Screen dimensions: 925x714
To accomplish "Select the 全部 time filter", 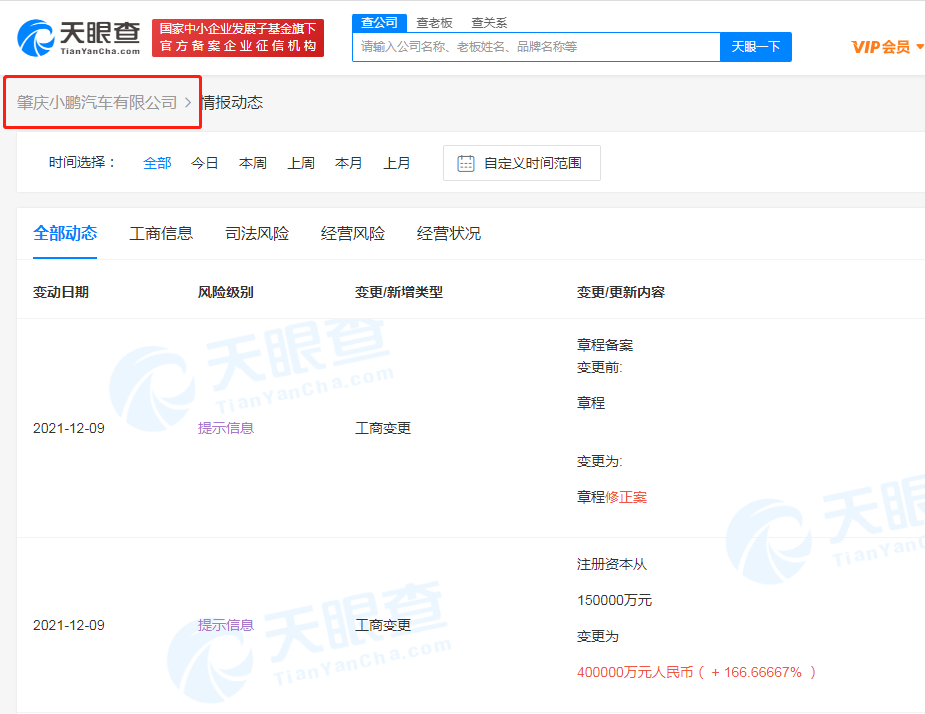I will click(157, 163).
